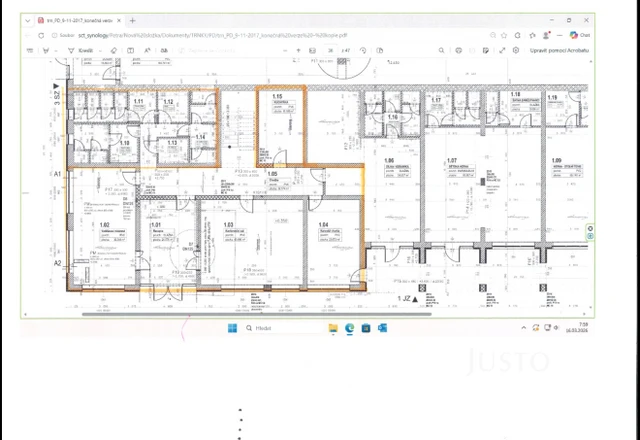Open File Explorer from taskbar

pos(333,328)
